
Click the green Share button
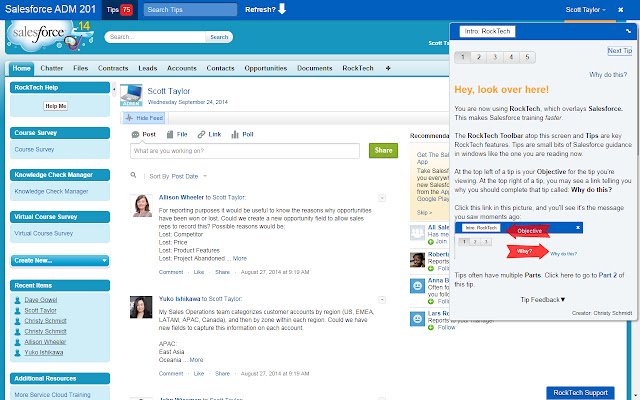coord(383,150)
